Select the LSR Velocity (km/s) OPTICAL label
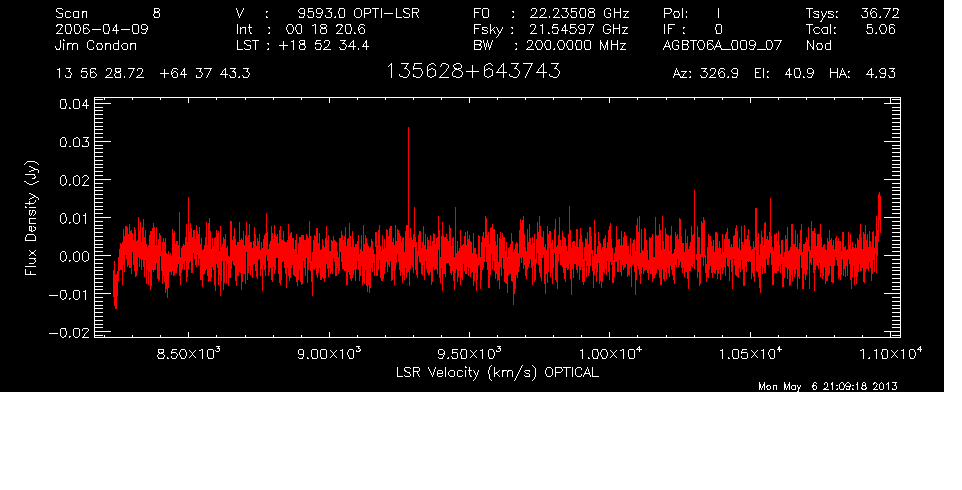This screenshot has height=490, width=962. [x=497, y=372]
